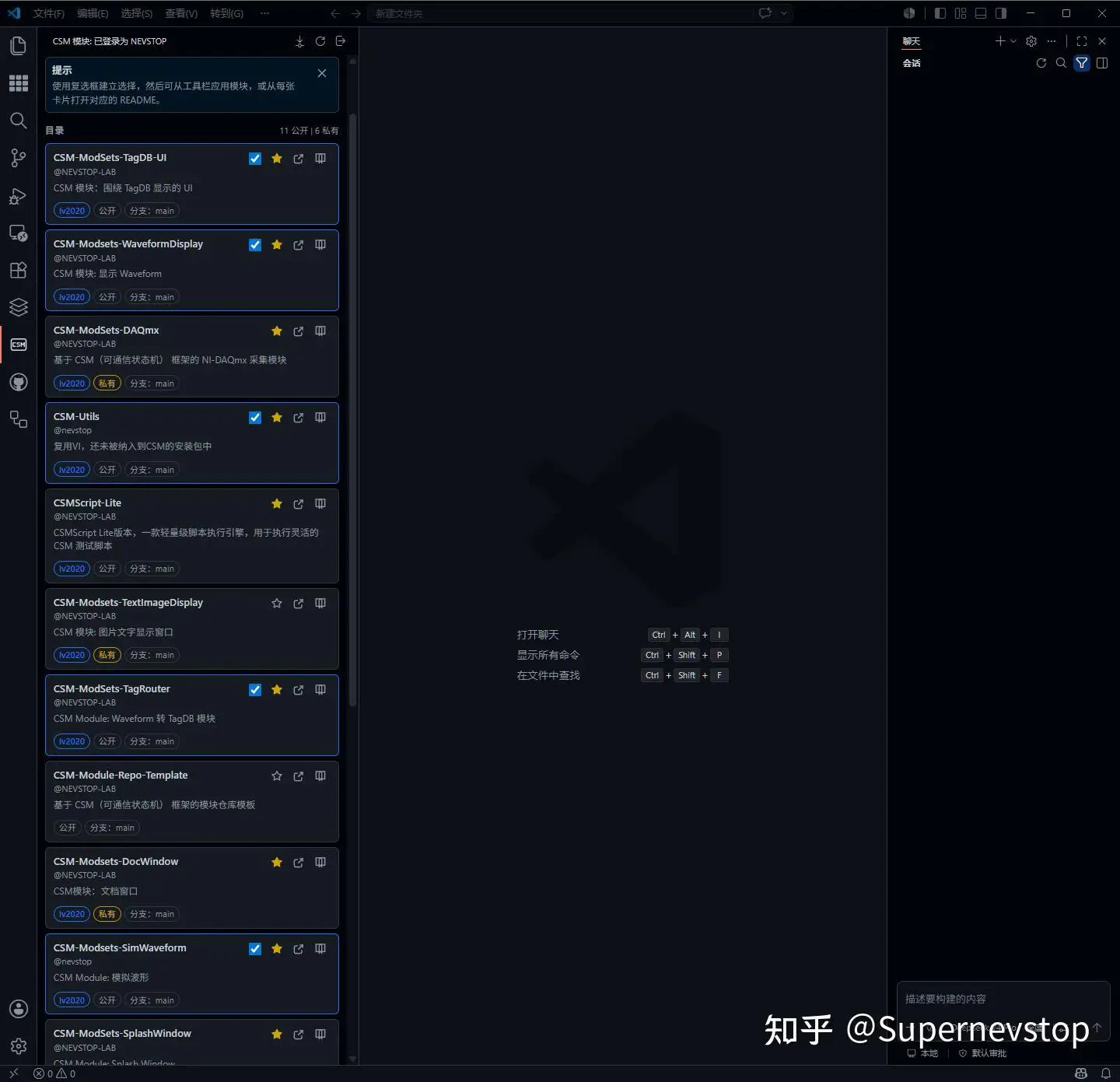
Task: Dismiss the 提示 hint box
Action: (x=322, y=73)
